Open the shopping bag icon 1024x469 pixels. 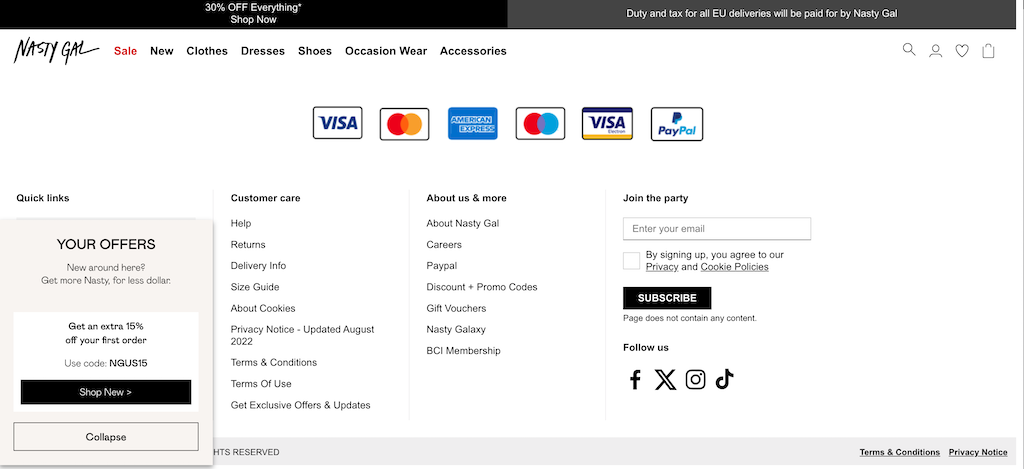coord(988,51)
